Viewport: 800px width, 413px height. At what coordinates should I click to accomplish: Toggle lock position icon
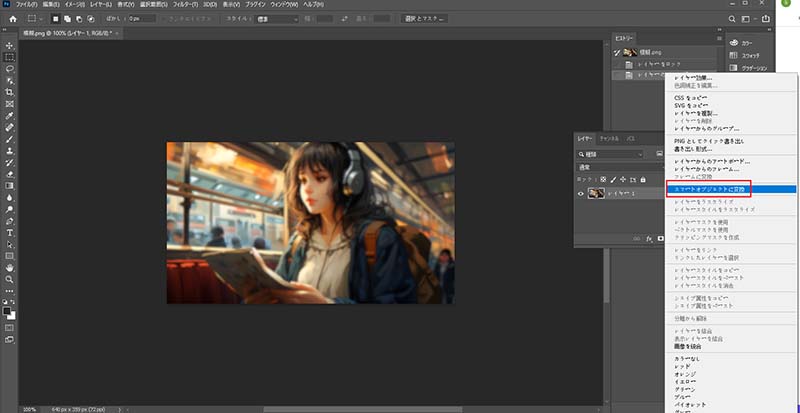pos(623,180)
